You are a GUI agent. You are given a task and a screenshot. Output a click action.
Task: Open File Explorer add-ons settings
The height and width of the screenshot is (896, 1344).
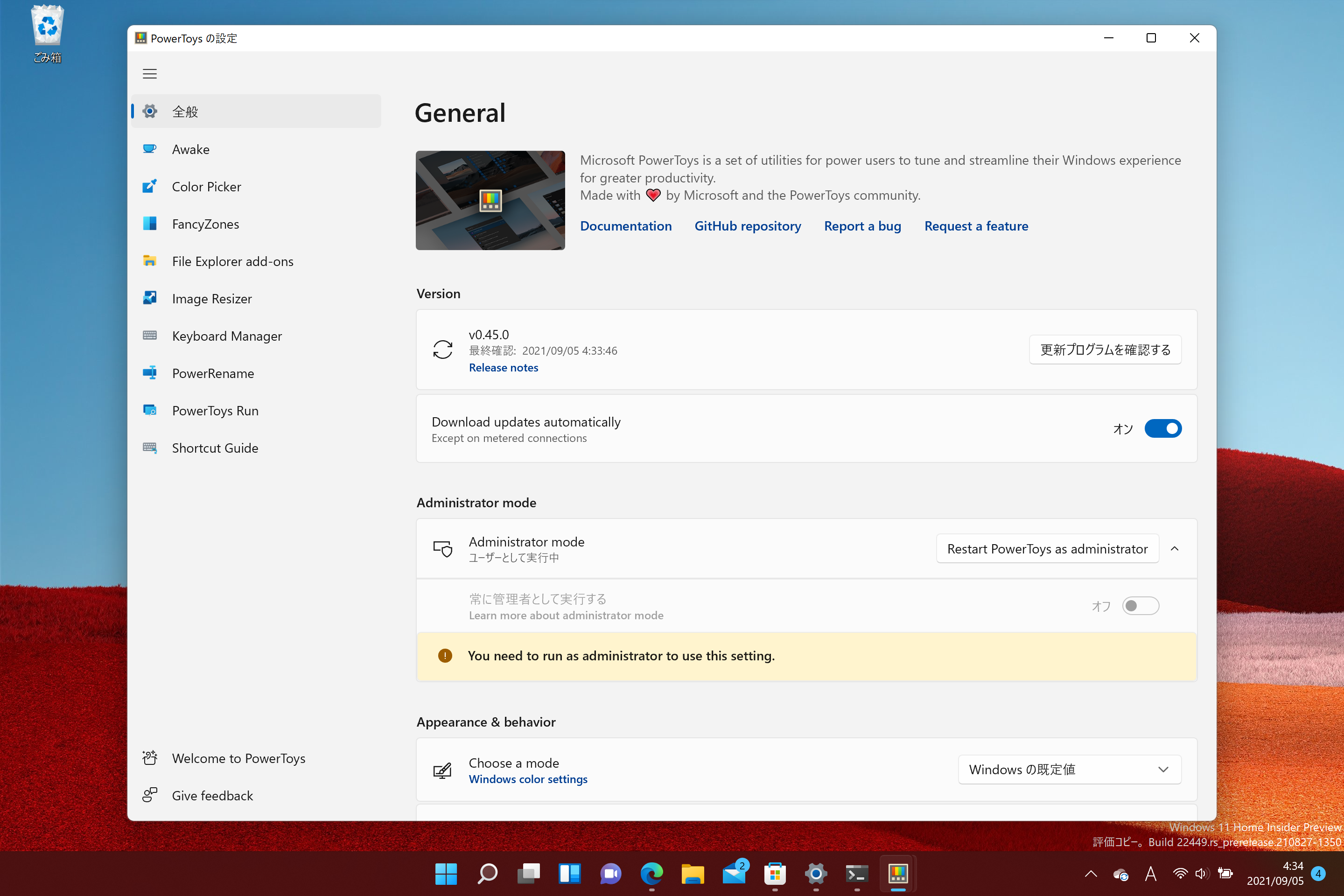click(232, 261)
